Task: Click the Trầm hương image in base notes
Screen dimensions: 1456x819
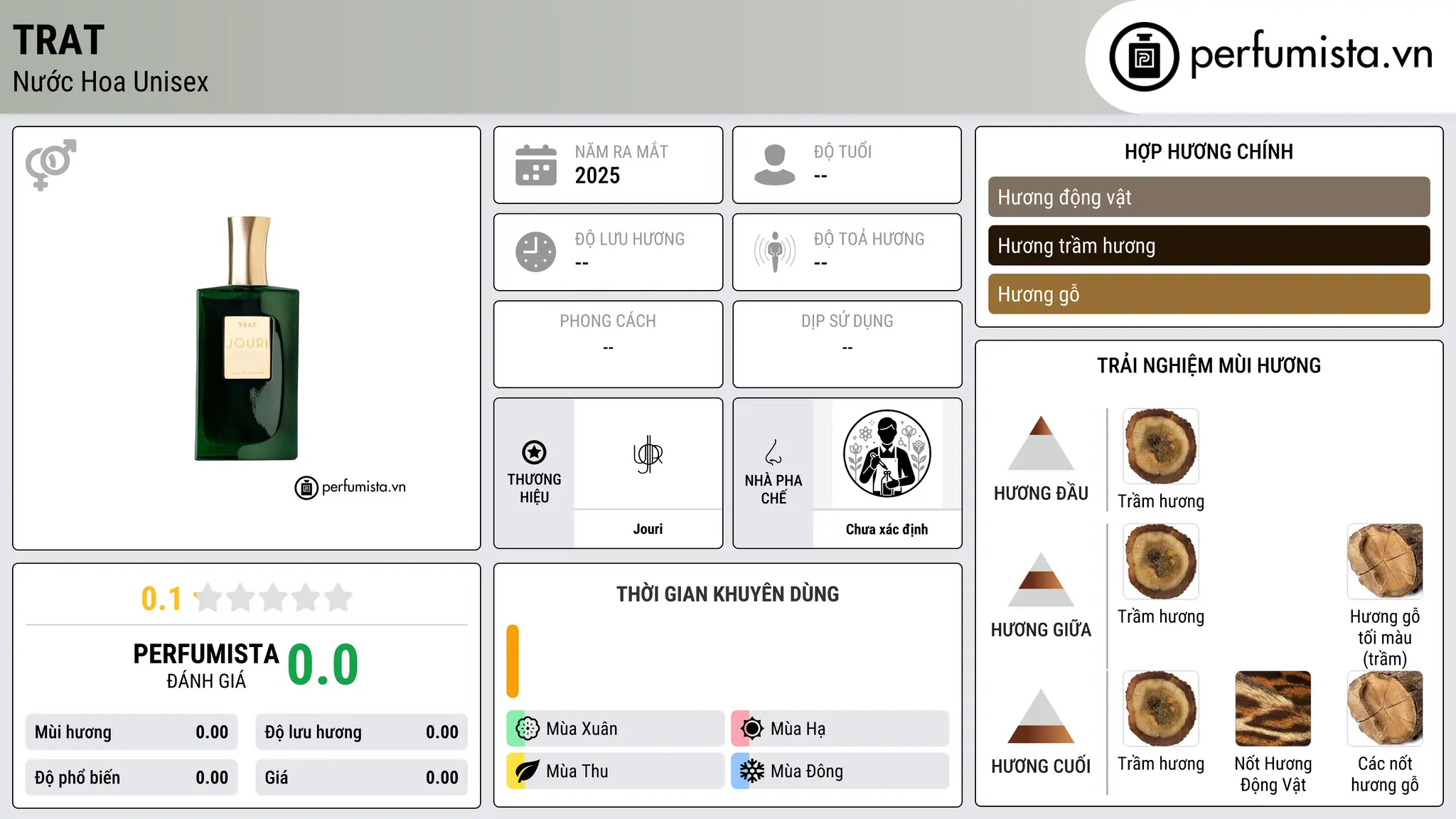Action: [x=1161, y=709]
